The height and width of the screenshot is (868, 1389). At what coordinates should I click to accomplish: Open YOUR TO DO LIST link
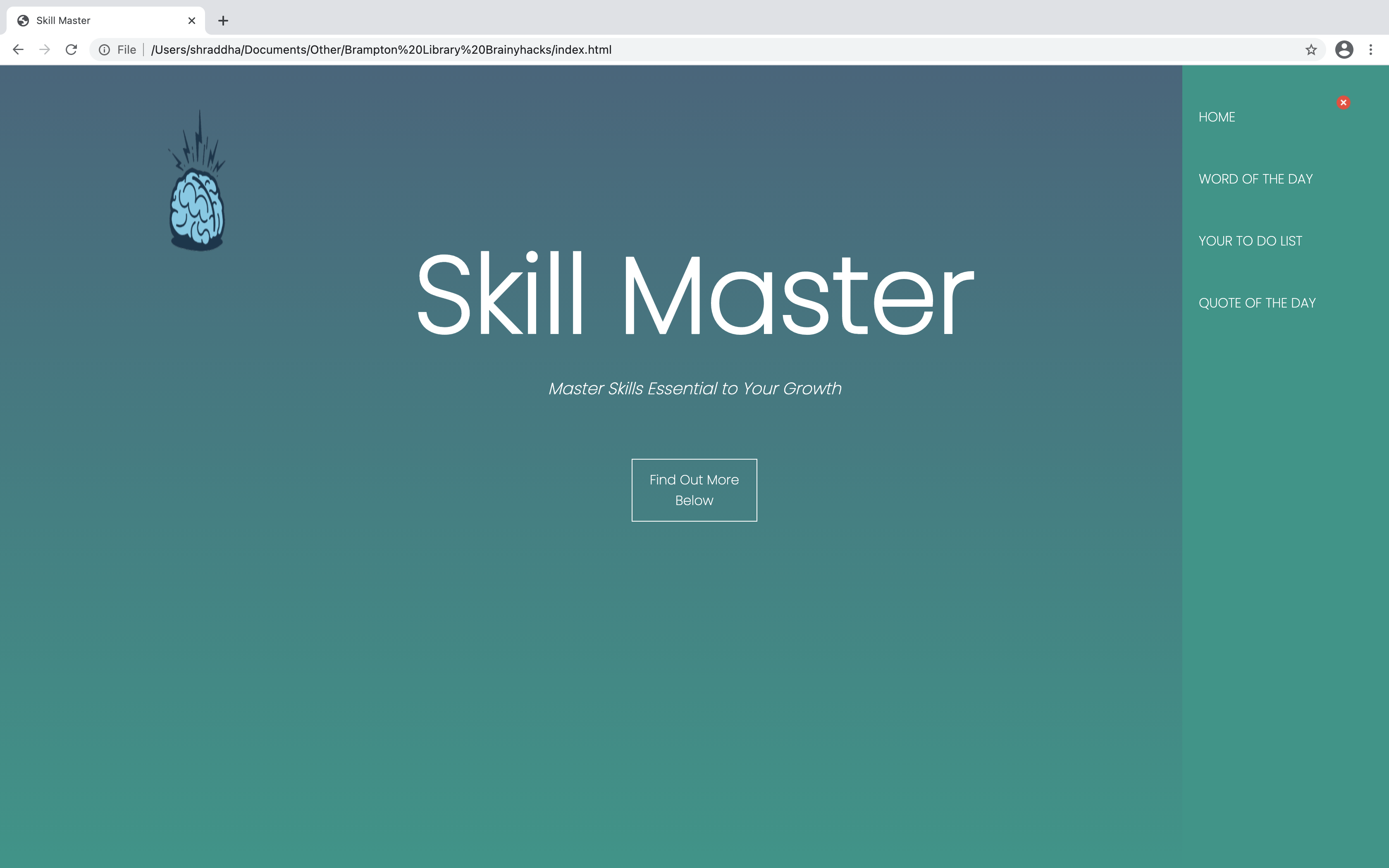pyautogui.click(x=1250, y=241)
